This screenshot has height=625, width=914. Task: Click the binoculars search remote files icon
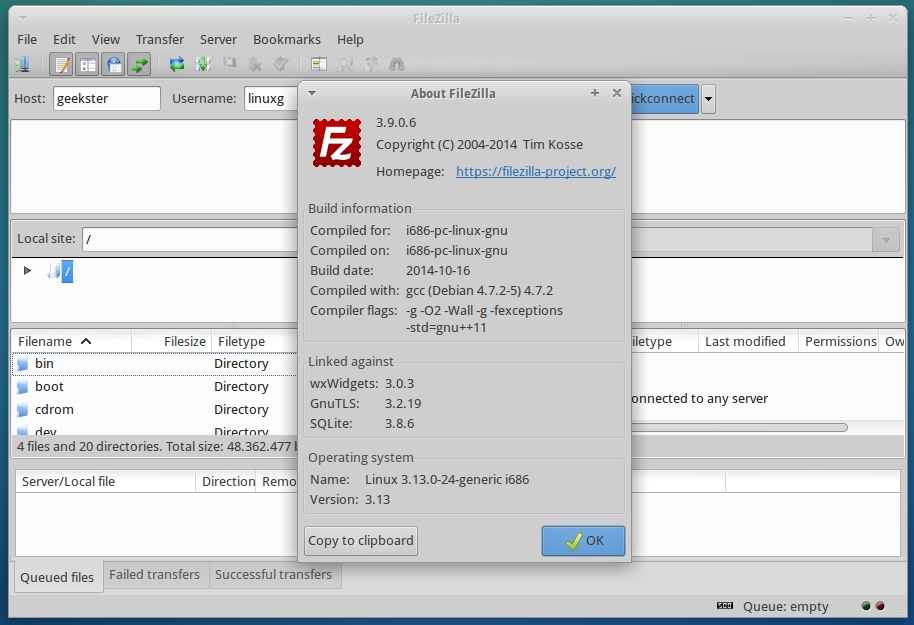[x=397, y=64]
